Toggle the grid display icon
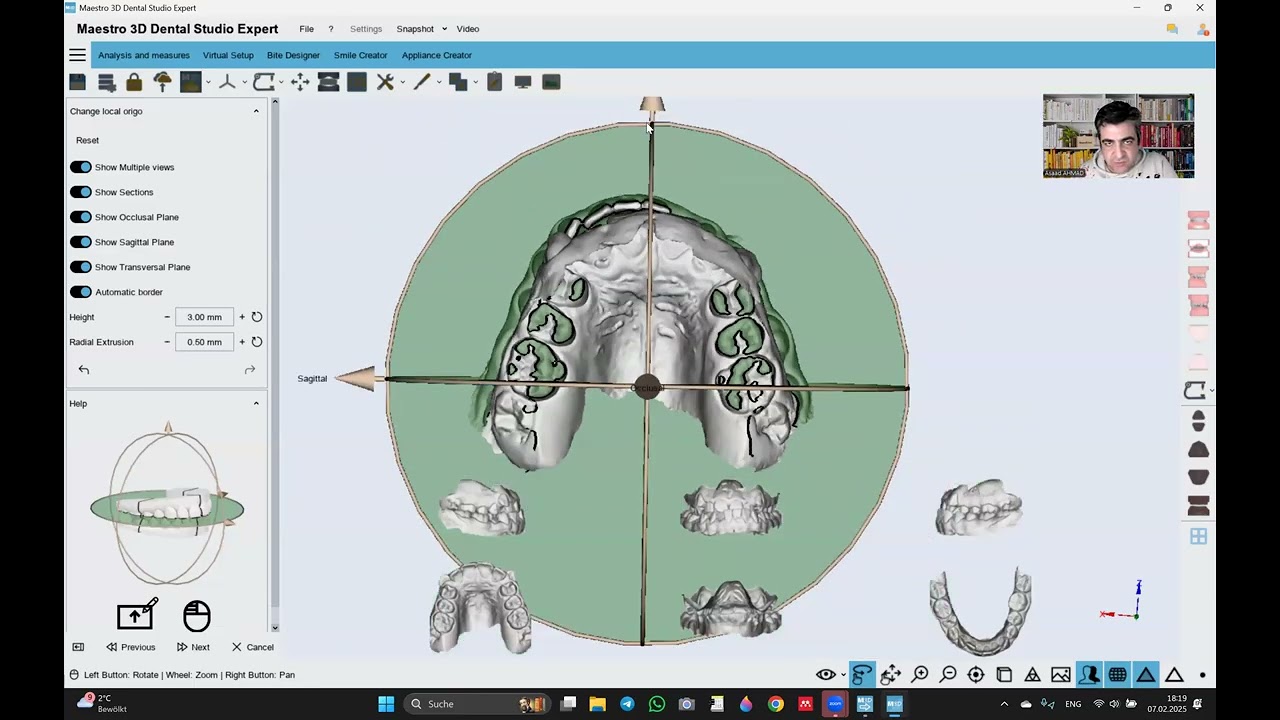Image resolution: width=1280 pixels, height=720 pixels. tap(1117, 675)
